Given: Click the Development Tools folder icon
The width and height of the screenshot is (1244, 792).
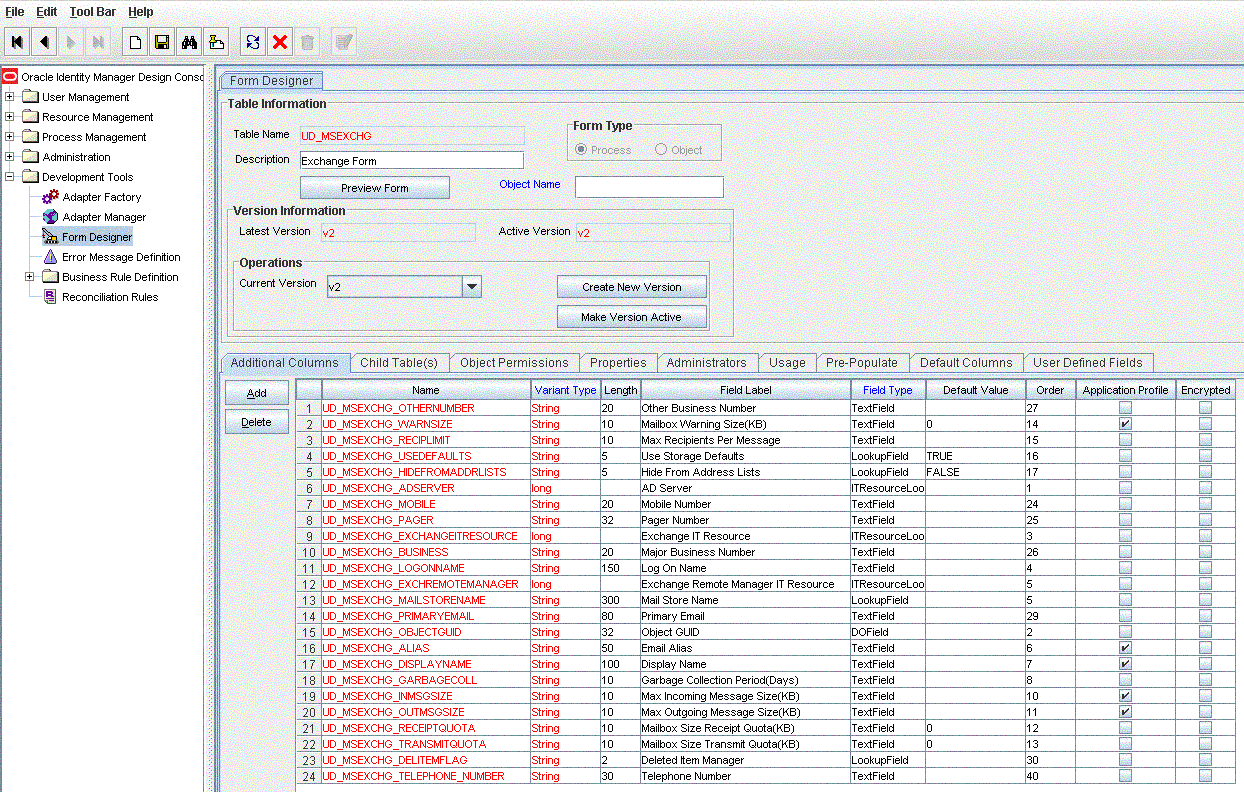Looking at the screenshot, I should point(30,177).
